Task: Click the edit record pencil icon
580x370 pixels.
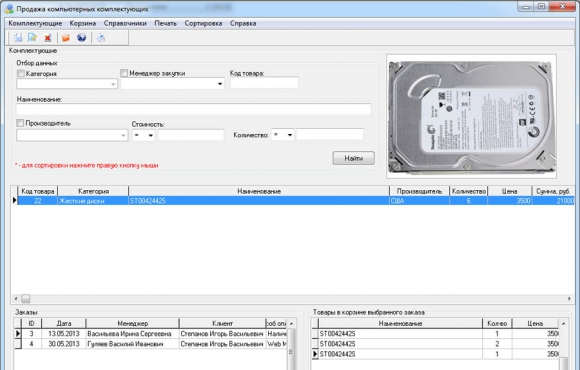Action: click(33, 37)
